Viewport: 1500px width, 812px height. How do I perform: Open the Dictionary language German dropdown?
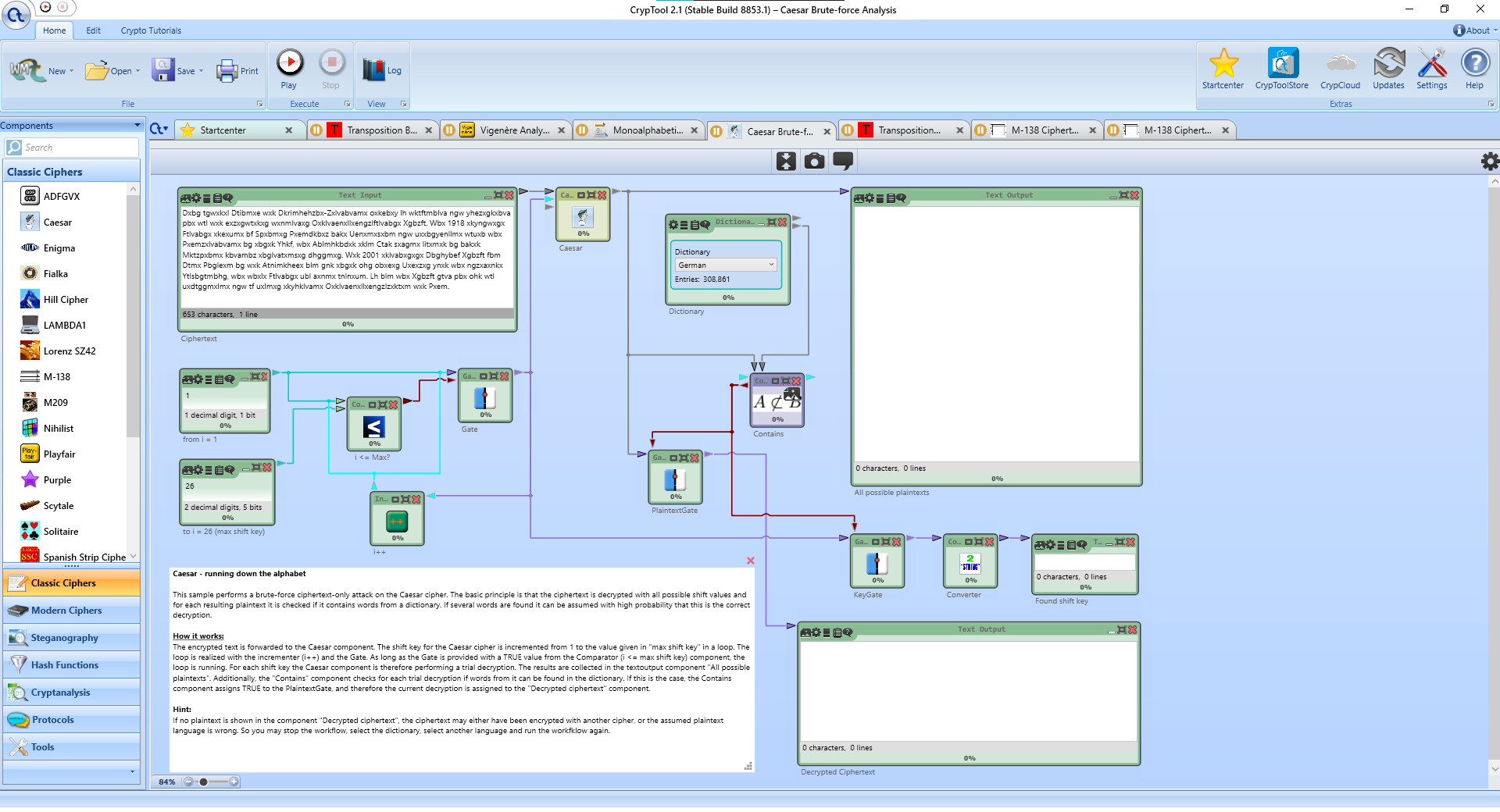pos(726,265)
